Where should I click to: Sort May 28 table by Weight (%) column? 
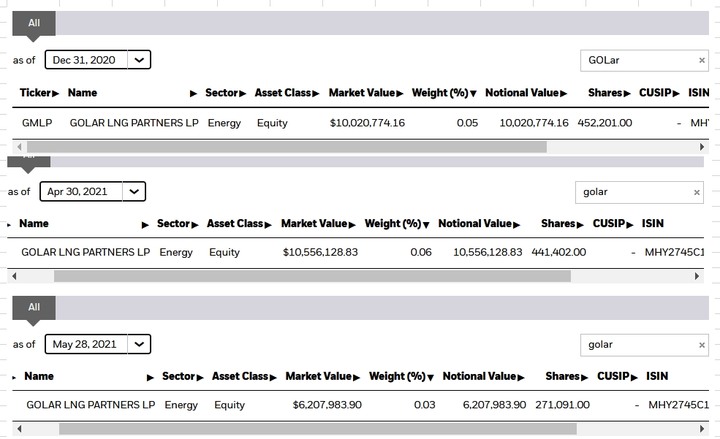[x=401, y=377]
